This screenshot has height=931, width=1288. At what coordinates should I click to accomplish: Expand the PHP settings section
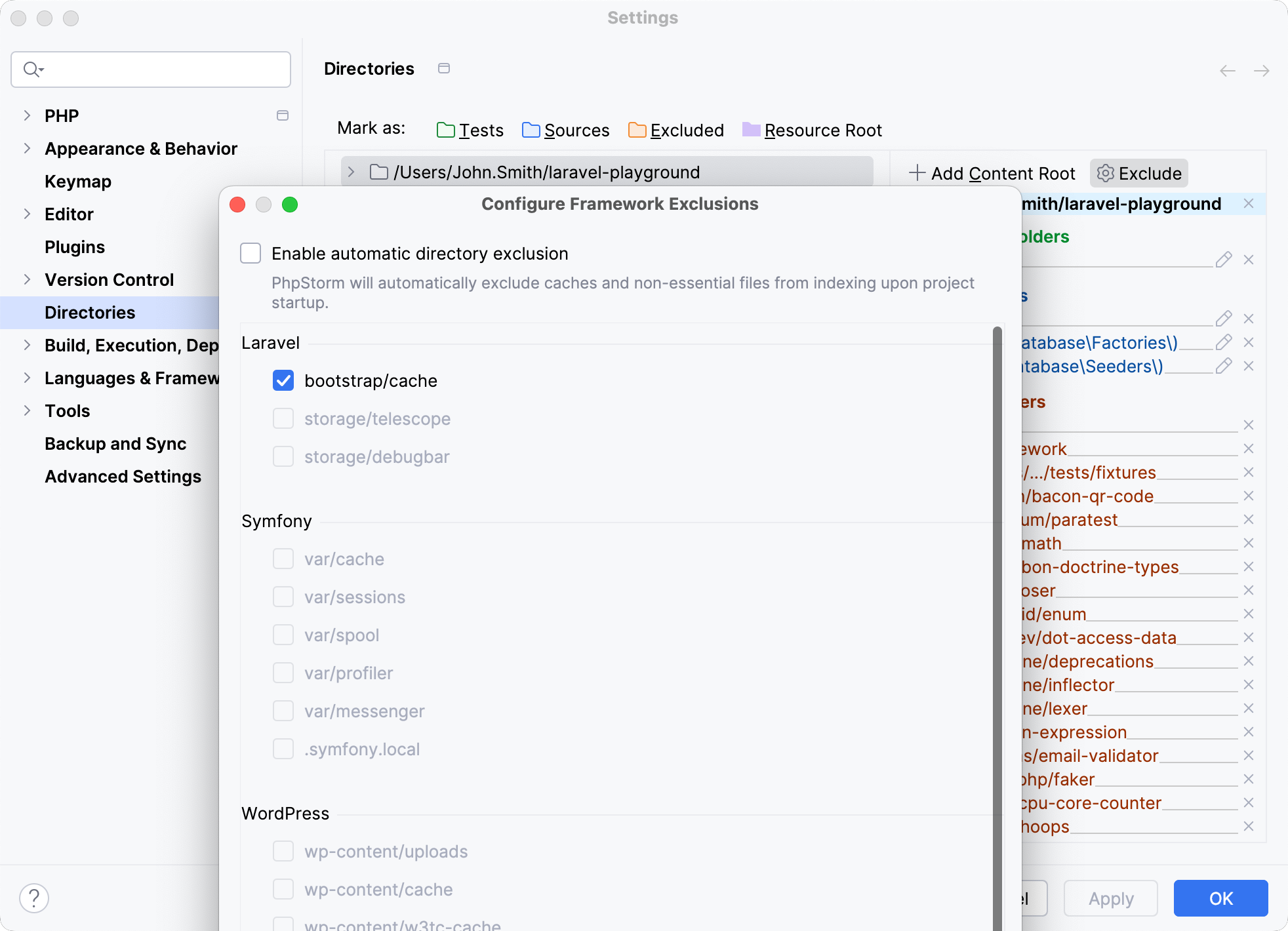(26, 115)
